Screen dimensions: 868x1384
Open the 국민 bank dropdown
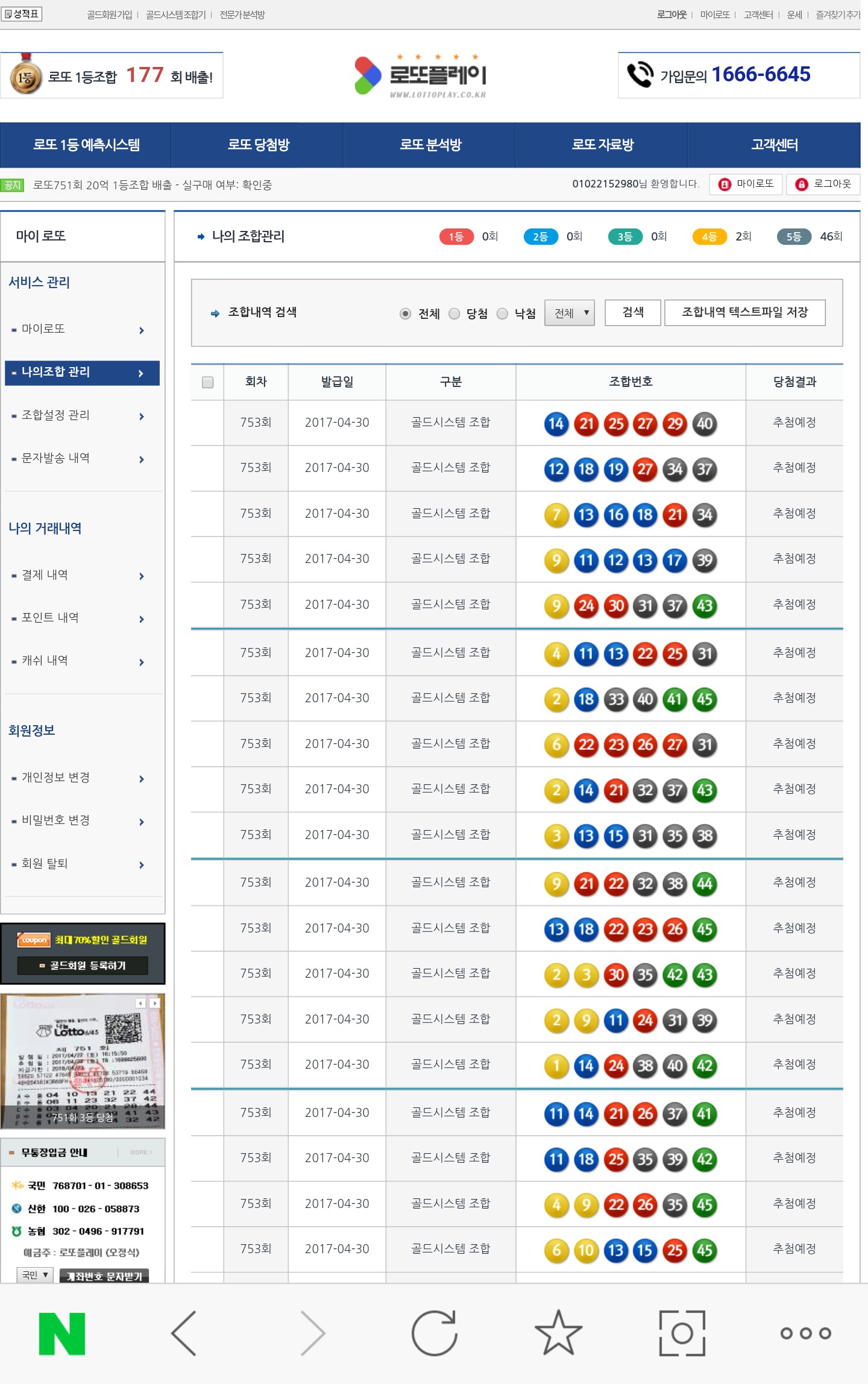35,1275
